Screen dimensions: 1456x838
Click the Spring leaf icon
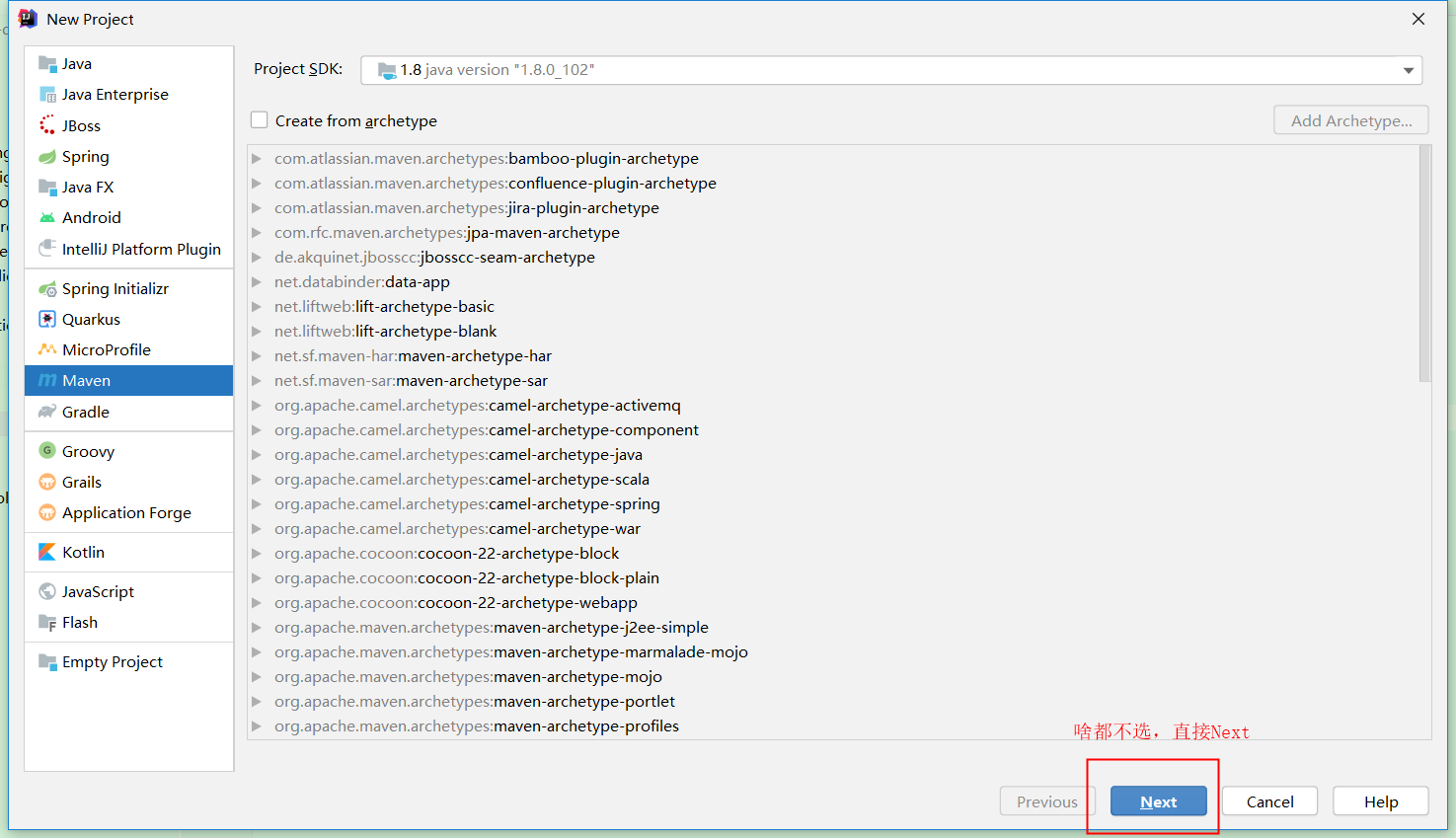point(47,156)
